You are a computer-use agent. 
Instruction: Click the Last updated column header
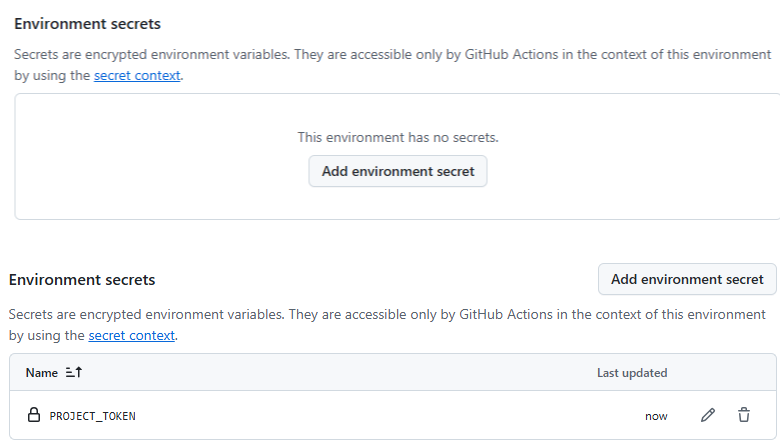click(631, 373)
